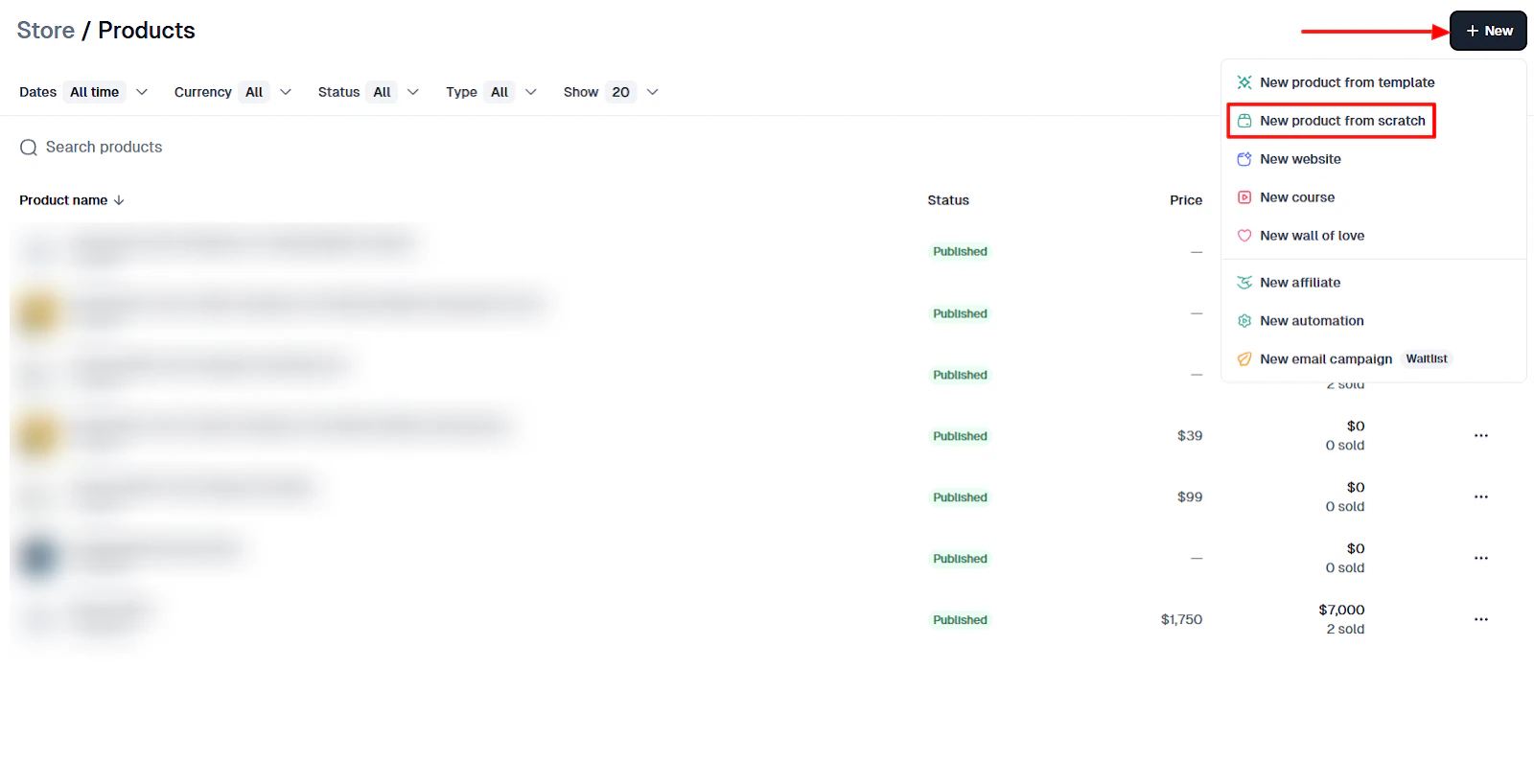The height and width of the screenshot is (784, 1534).
Task: Click the Status column header
Action: point(948,200)
